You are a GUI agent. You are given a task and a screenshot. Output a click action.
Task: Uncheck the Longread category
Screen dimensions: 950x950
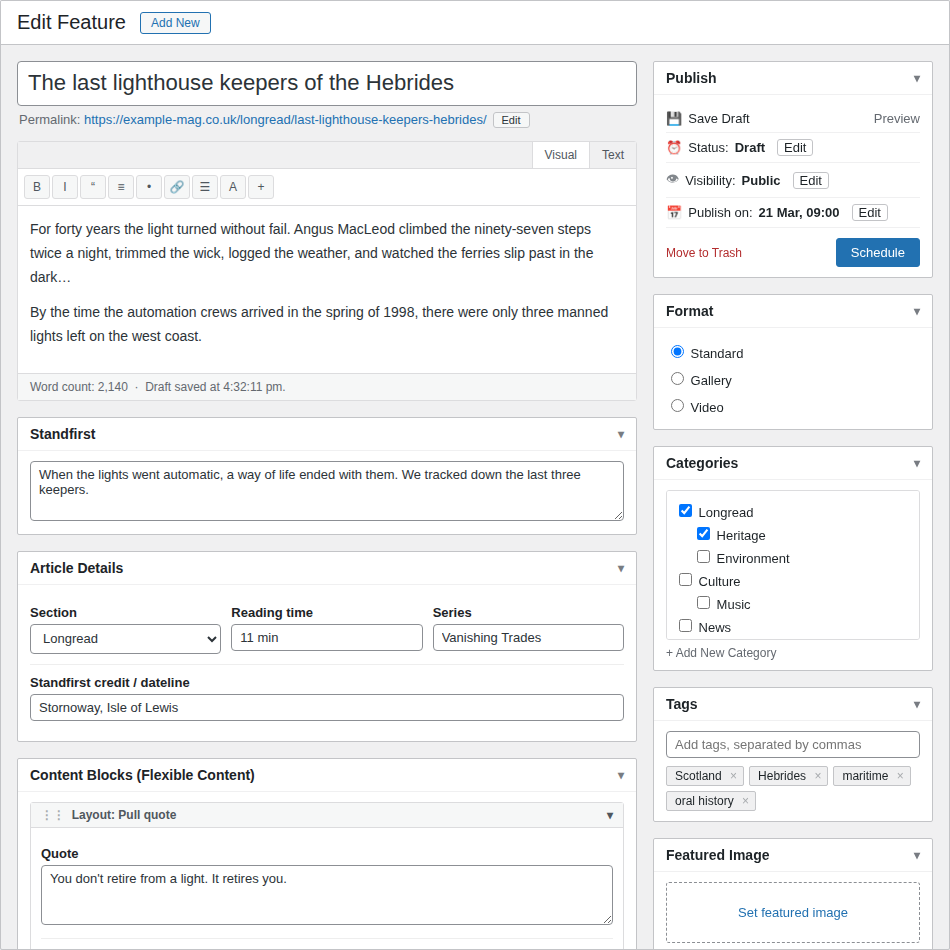pyautogui.click(x=685, y=511)
